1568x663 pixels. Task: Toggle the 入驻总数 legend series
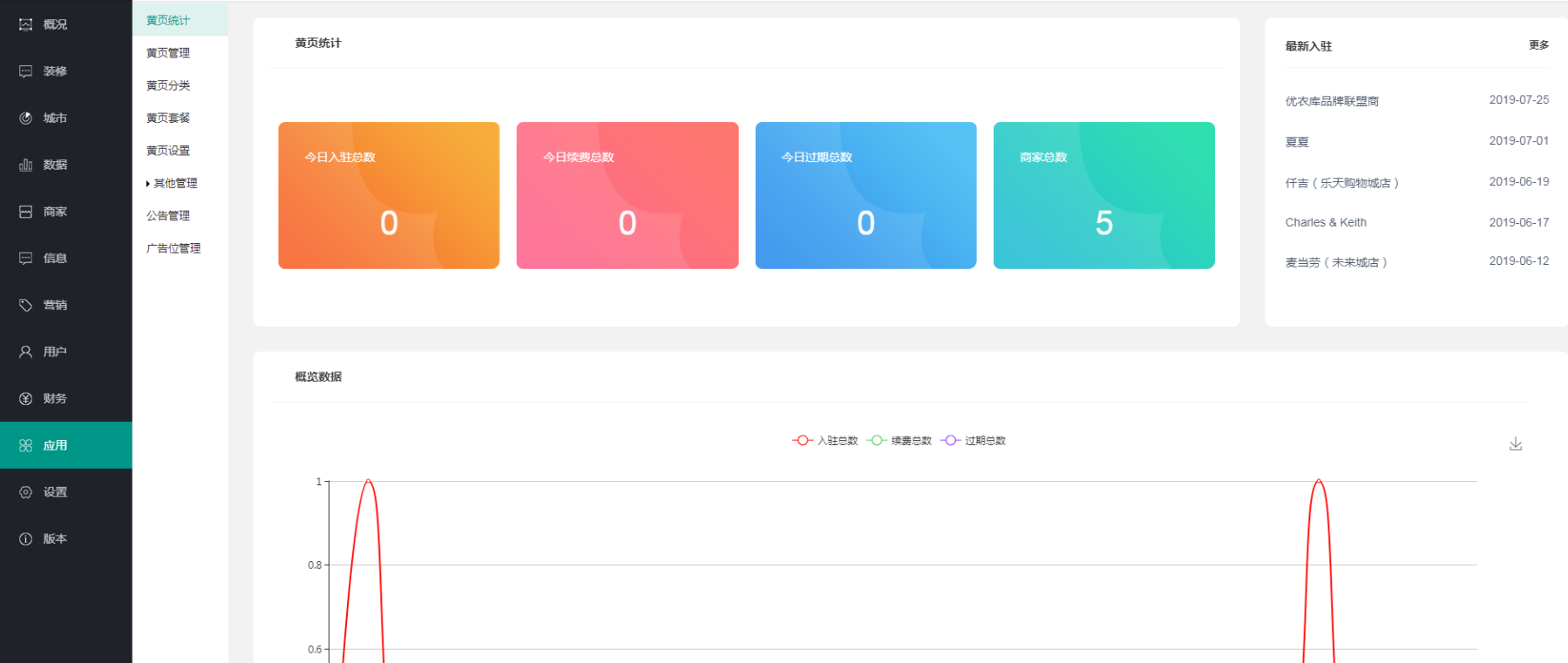click(825, 441)
